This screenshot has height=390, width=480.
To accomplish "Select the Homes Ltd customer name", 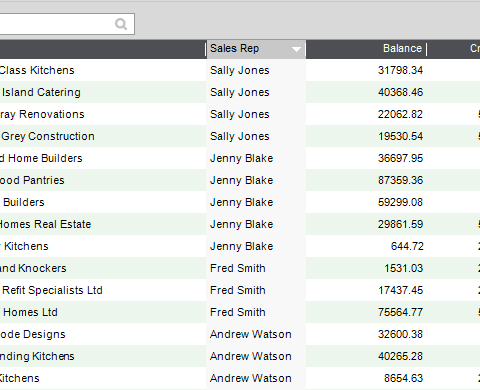I will tap(30, 312).
